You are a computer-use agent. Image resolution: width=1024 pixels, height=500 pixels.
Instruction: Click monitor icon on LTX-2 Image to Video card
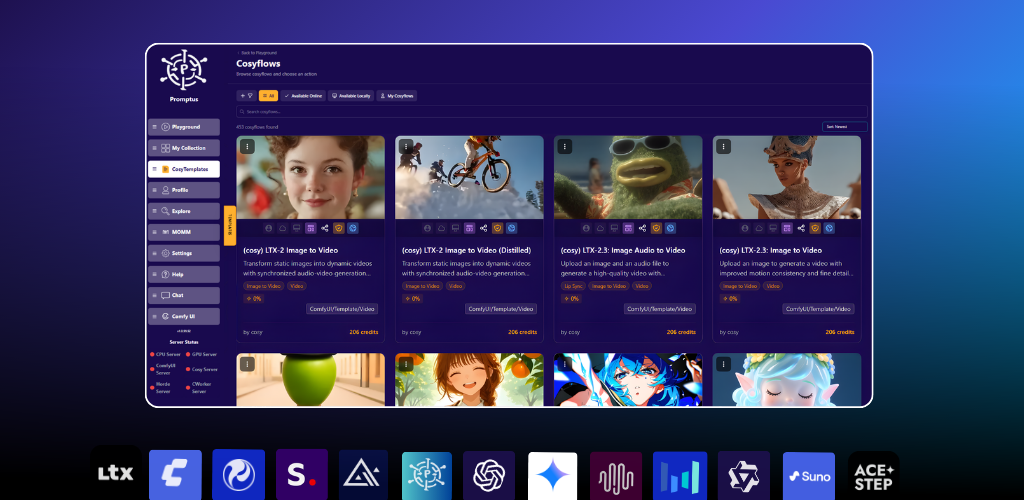(296, 228)
